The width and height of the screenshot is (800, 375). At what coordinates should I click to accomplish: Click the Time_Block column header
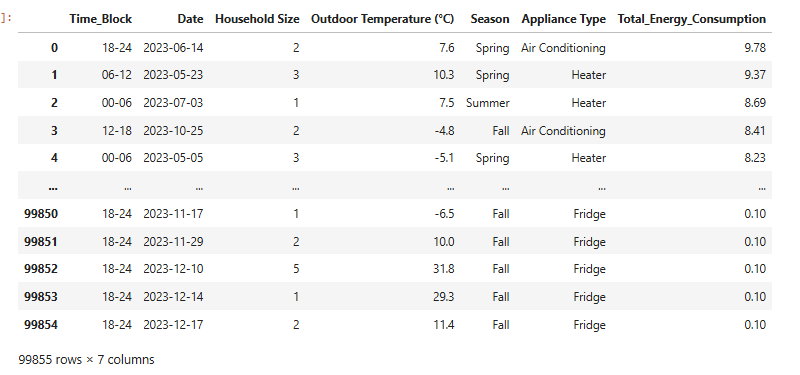click(x=101, y=19)
